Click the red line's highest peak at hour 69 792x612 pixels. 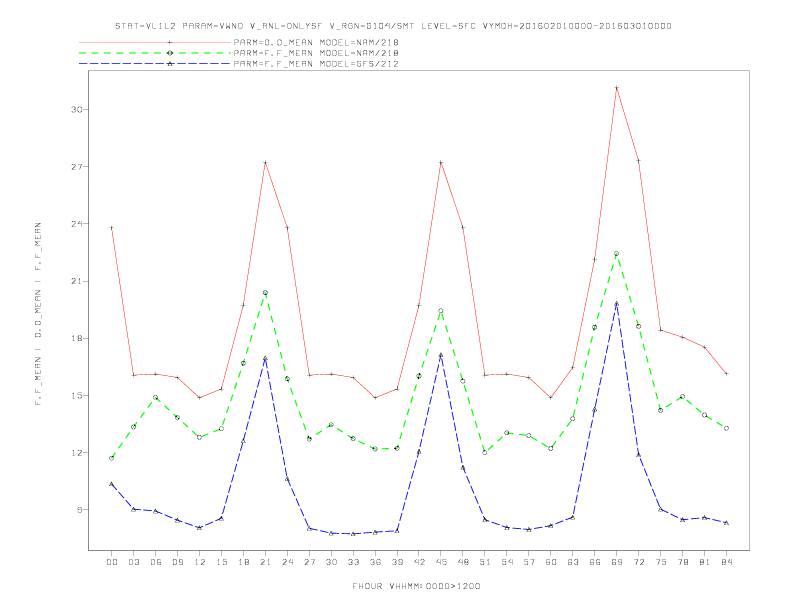[617, 88]
